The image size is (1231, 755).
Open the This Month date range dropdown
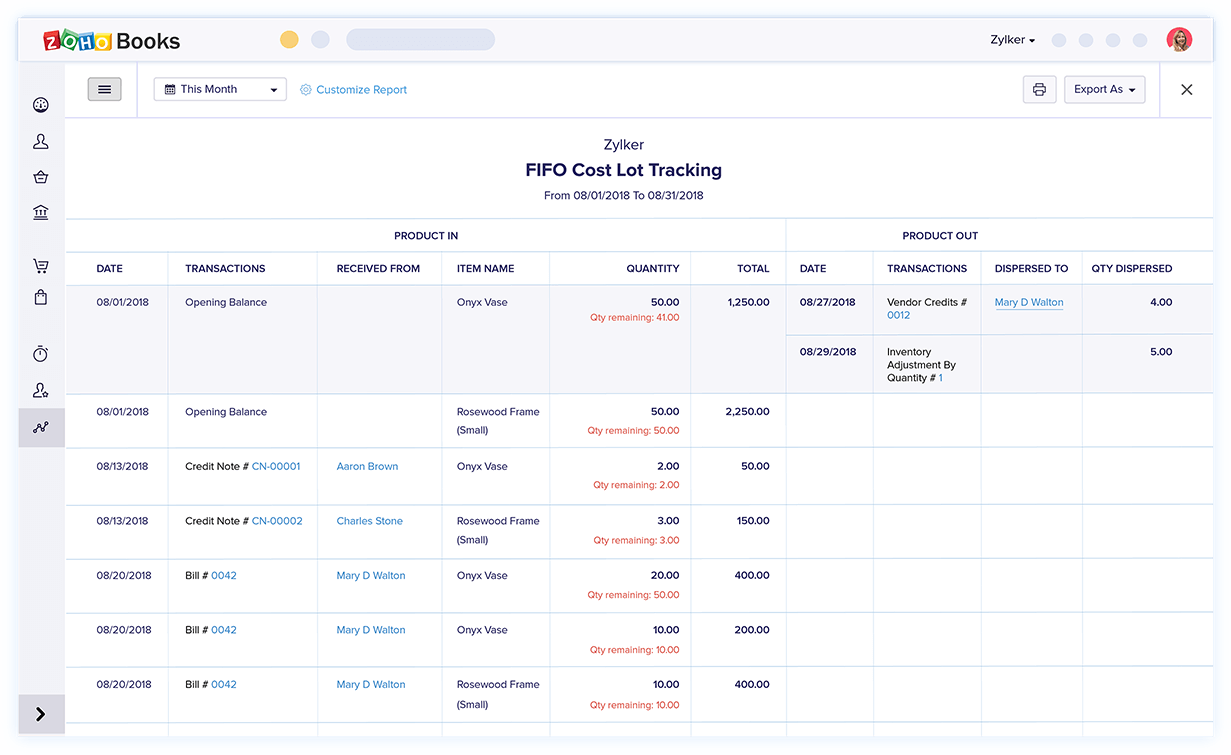(220, 90)
